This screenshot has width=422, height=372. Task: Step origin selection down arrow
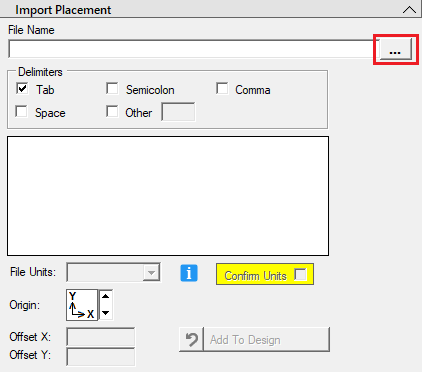(106, 313)
